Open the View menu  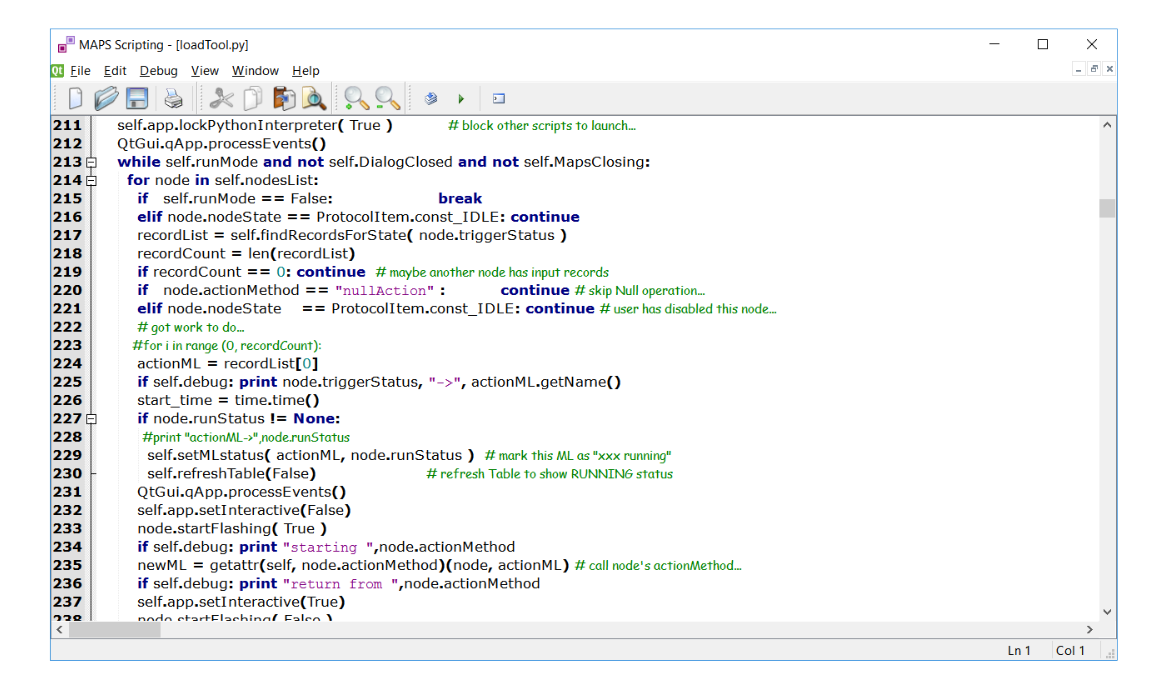205,71
